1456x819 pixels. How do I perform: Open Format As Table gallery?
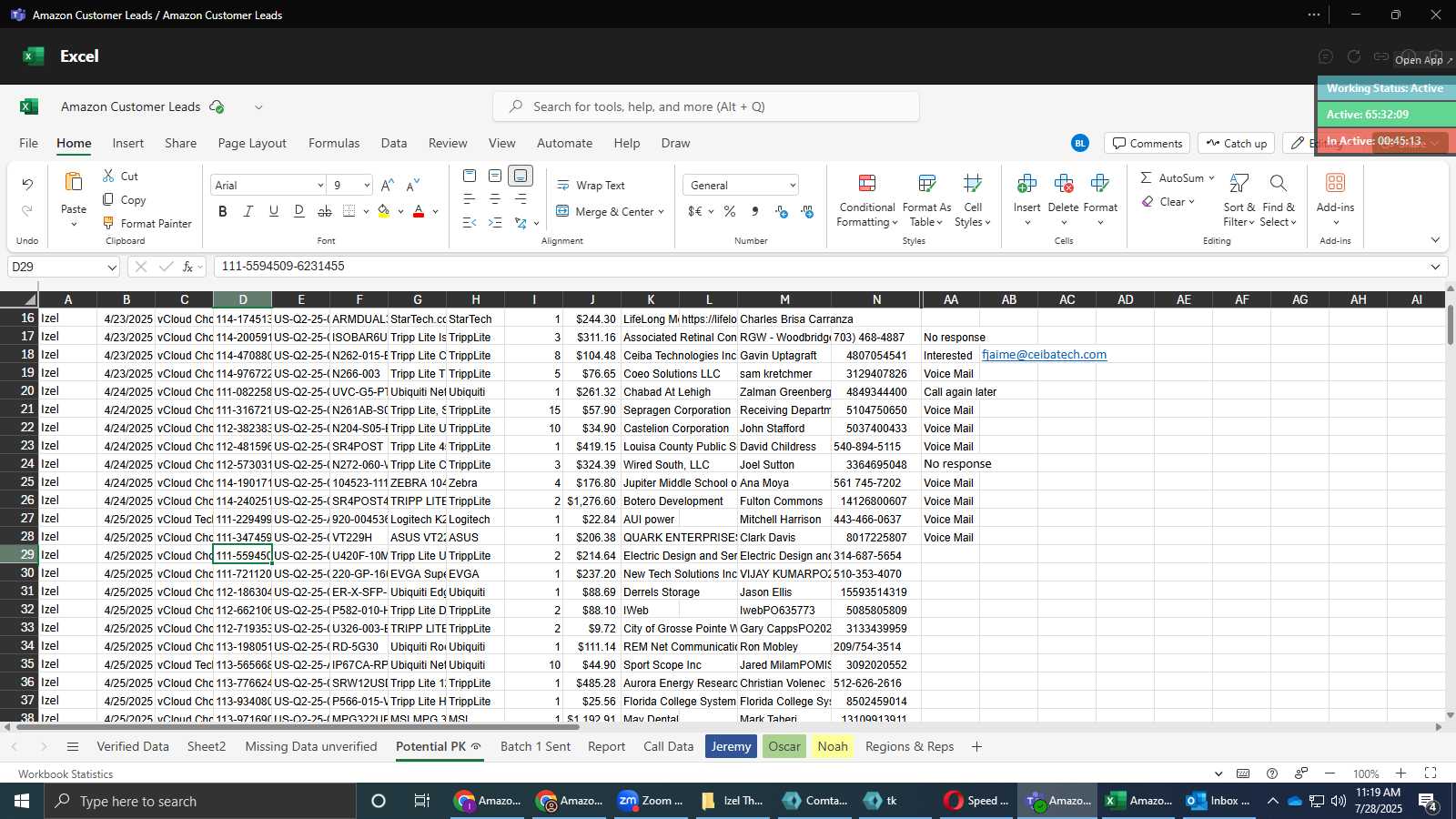pos(926,200)
